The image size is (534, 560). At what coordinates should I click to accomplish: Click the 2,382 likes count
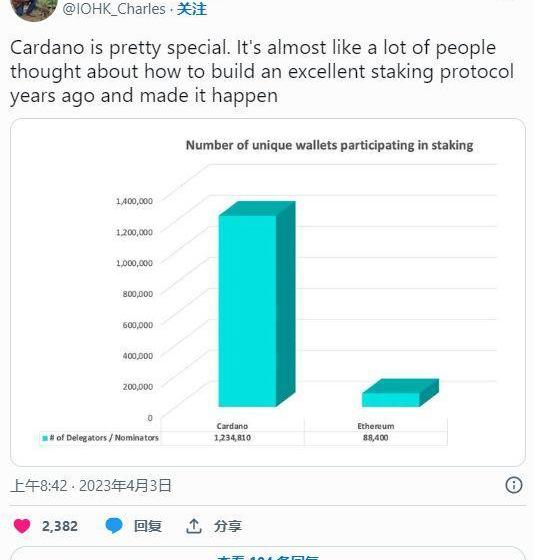coord(60,526)
